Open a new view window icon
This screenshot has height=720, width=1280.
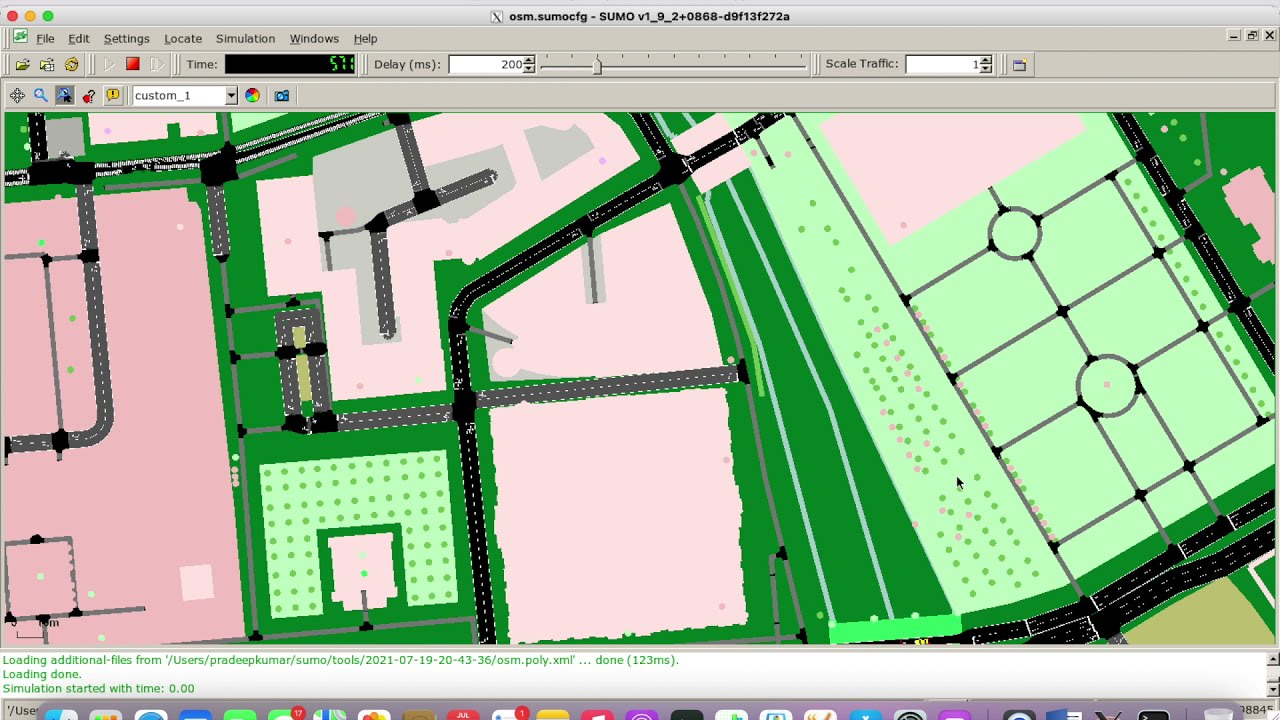point(1019,64)
